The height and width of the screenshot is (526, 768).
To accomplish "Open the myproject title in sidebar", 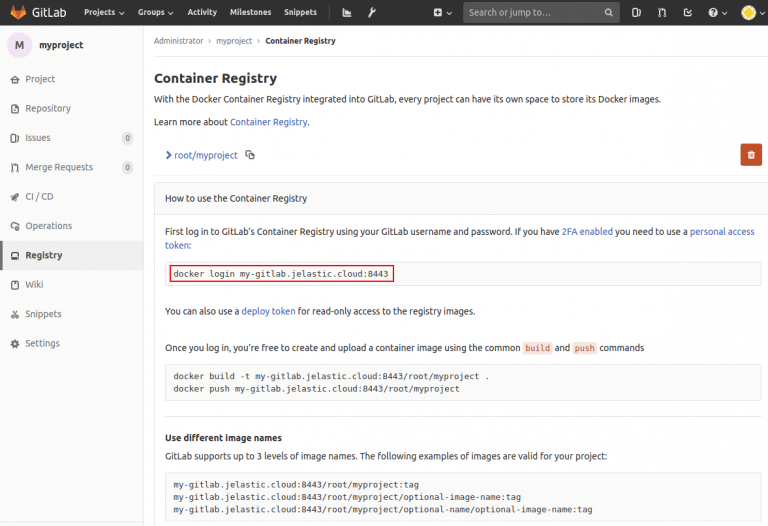I will pyautogui.click(x=61, y=45).
